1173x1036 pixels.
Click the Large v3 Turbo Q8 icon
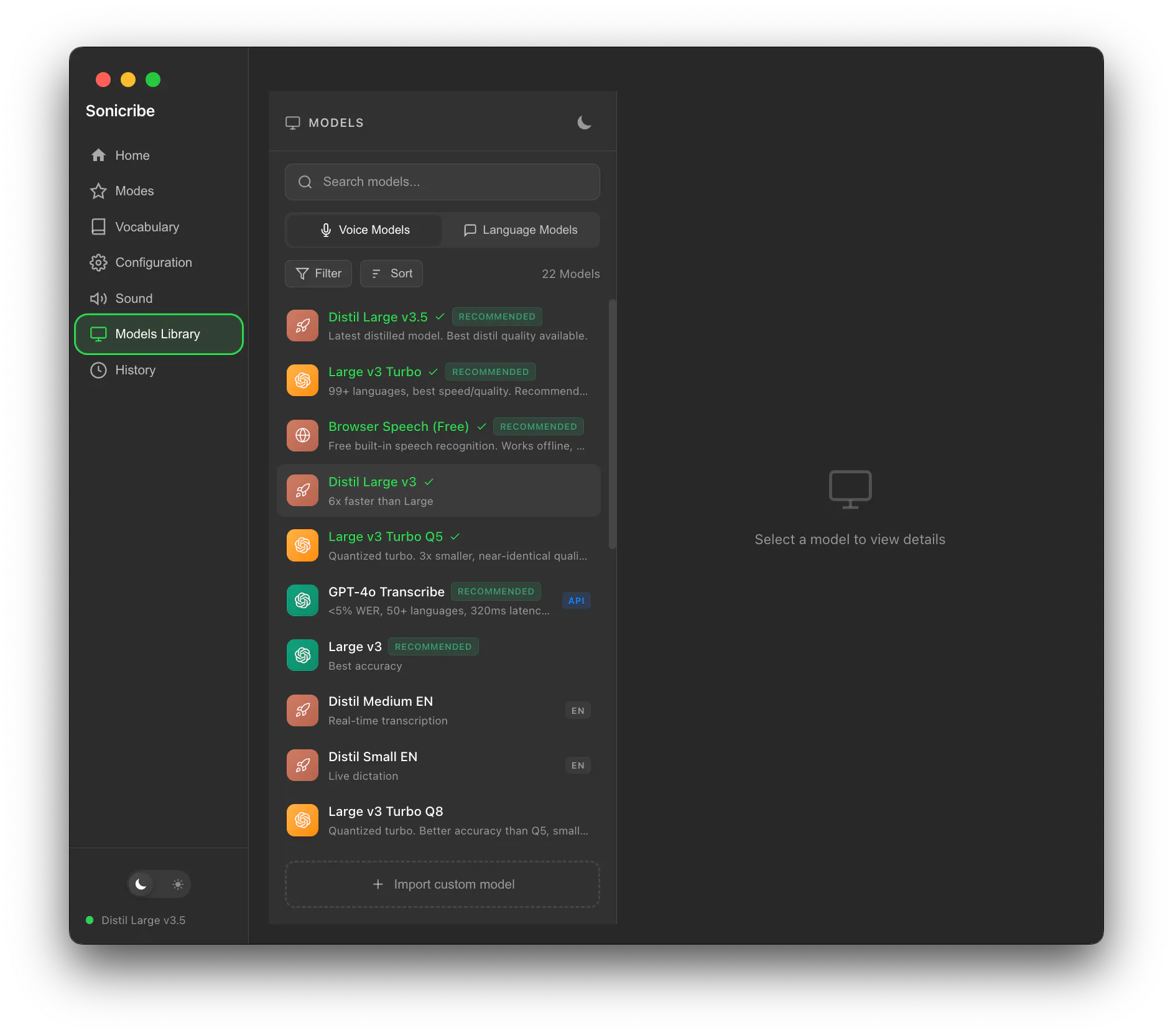pos(302,820)
